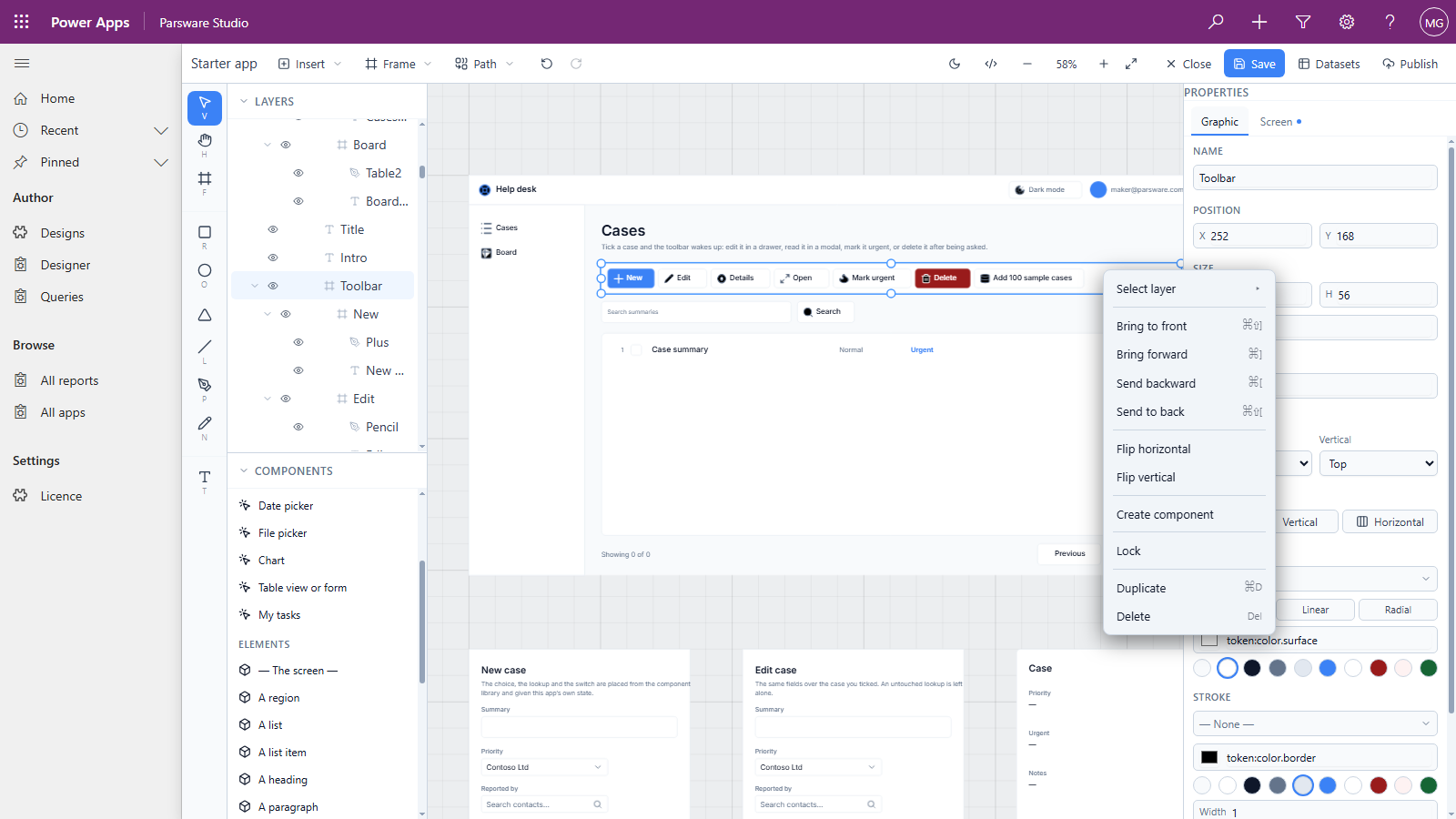Select the pointer select tool
Image resolution: width=1456 pixels, height=819 pixels.
pyautogui.click(x=205, y=107)
